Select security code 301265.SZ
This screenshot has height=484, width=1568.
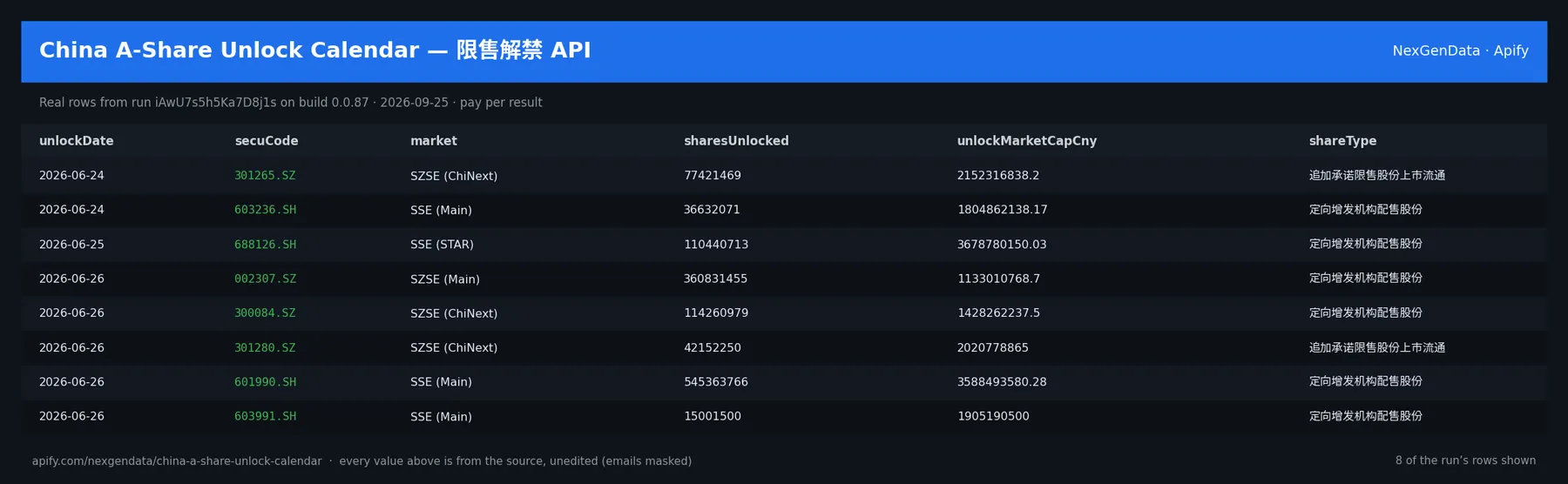(265, 176)
